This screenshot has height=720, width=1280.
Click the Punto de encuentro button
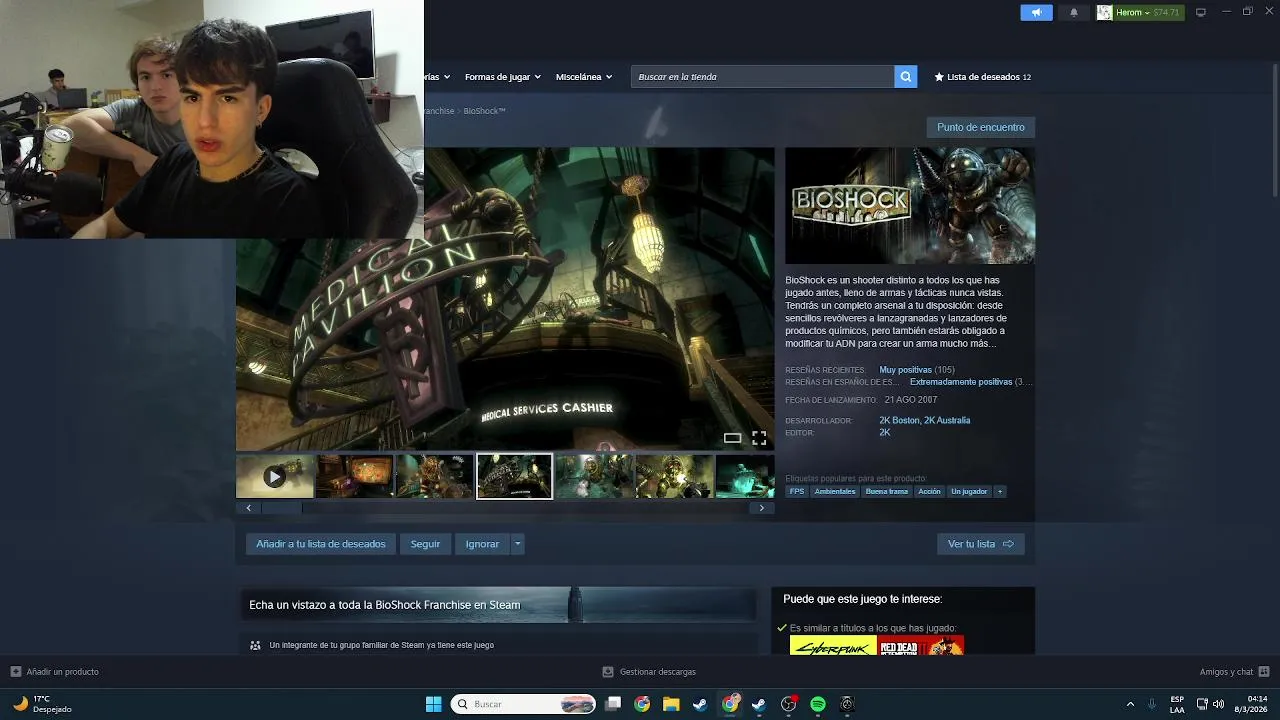point(980,127)
